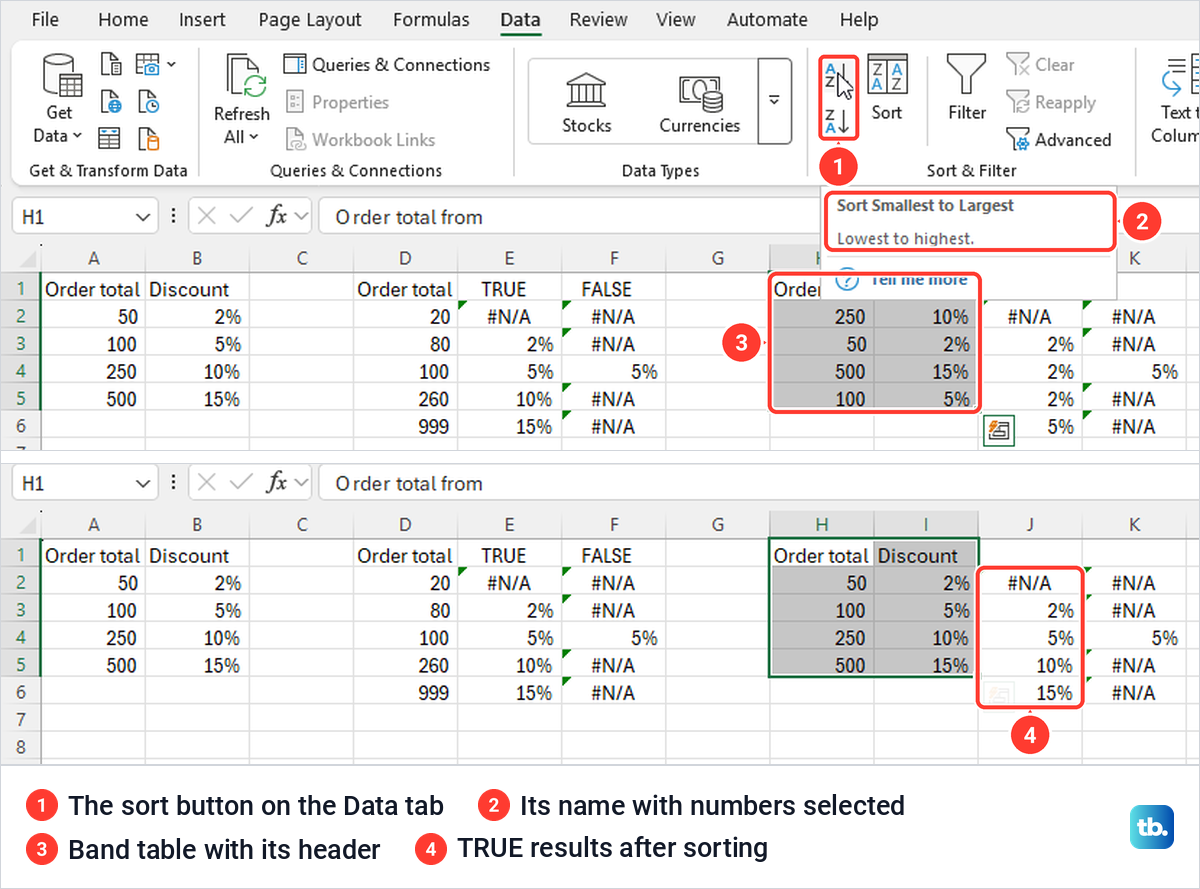The width and height of the screenshot is (1200, 889).
Task: Open the Review tab
Action: pyautogui.click(x=597, y=20)
